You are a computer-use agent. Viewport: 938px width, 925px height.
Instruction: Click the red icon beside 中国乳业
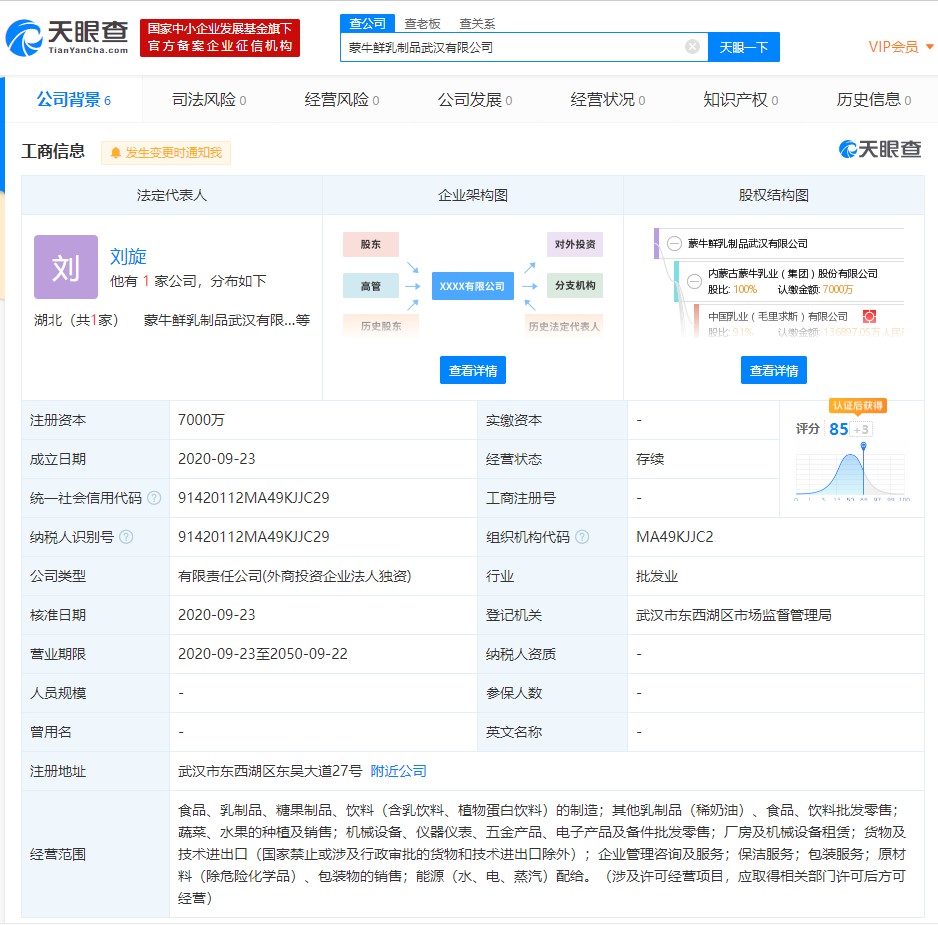point(869,316)
